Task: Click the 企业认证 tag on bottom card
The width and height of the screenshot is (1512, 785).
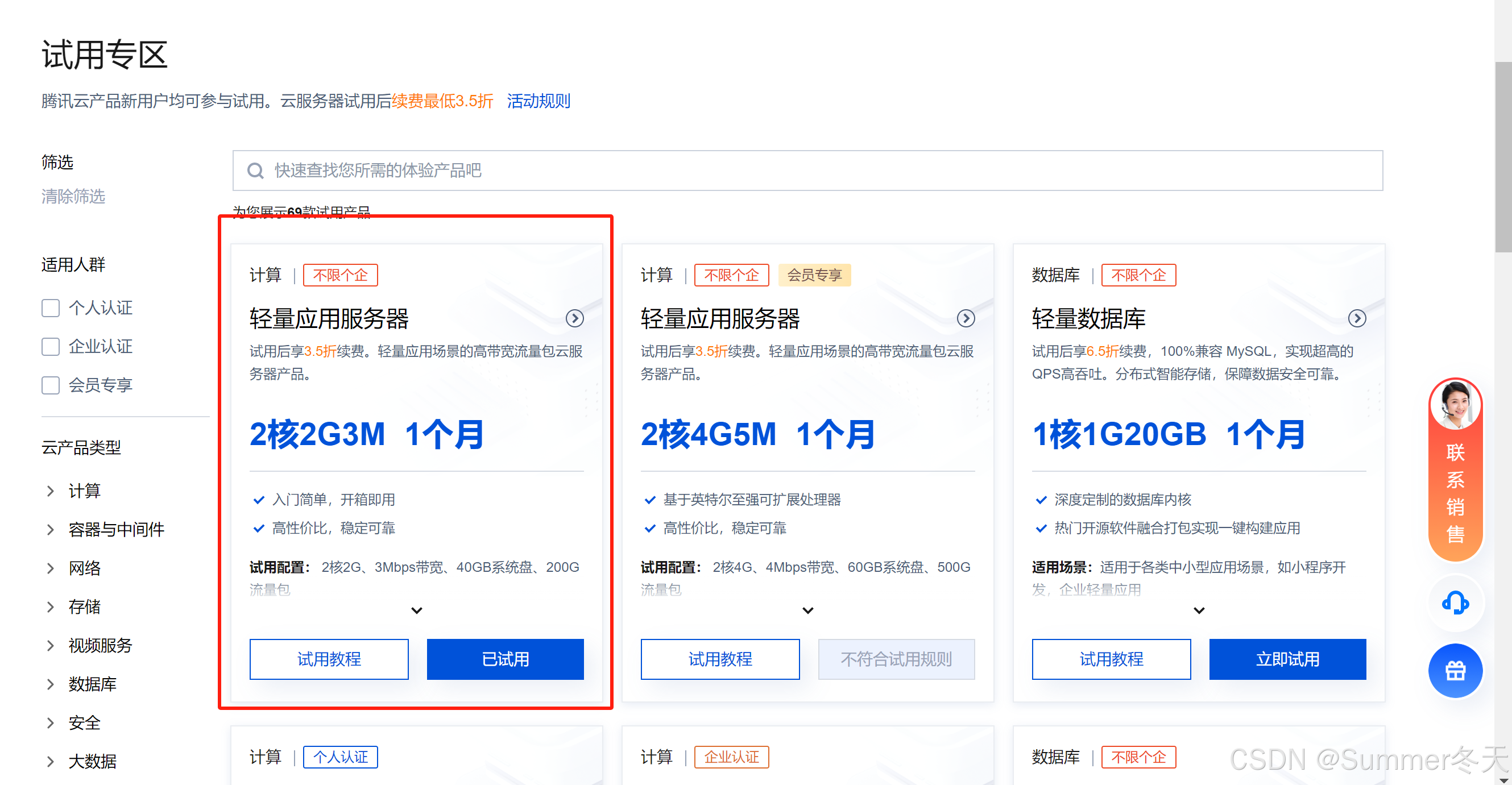Action: coord(731,757)
